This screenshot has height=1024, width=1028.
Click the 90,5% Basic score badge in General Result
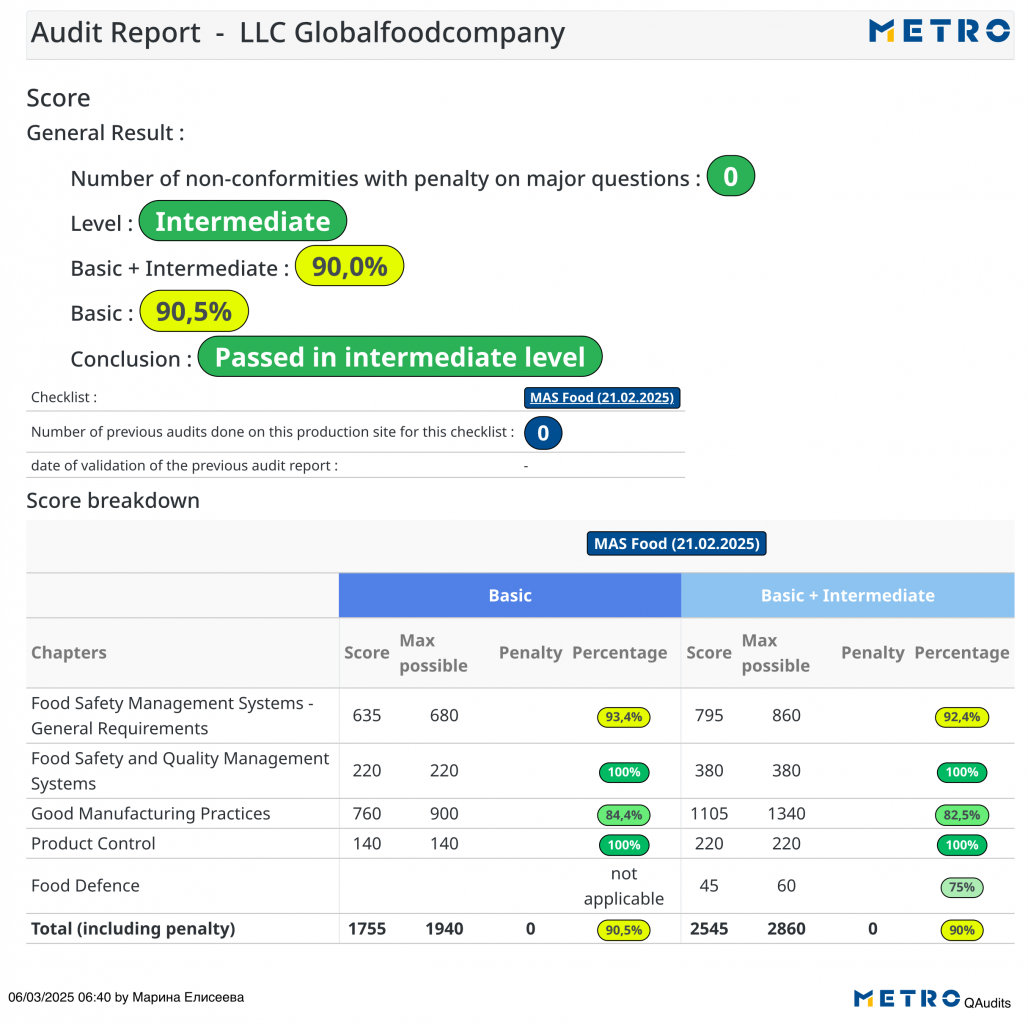194,311
